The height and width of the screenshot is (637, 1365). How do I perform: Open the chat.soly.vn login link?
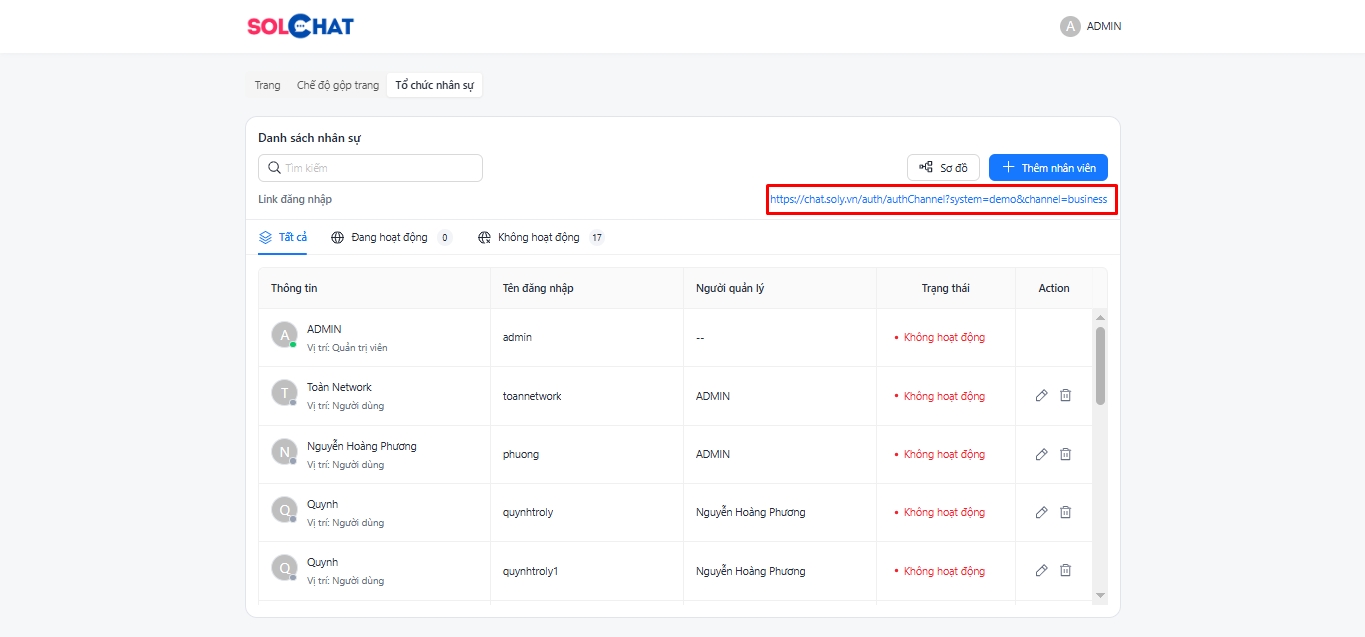tap(938, 199)
